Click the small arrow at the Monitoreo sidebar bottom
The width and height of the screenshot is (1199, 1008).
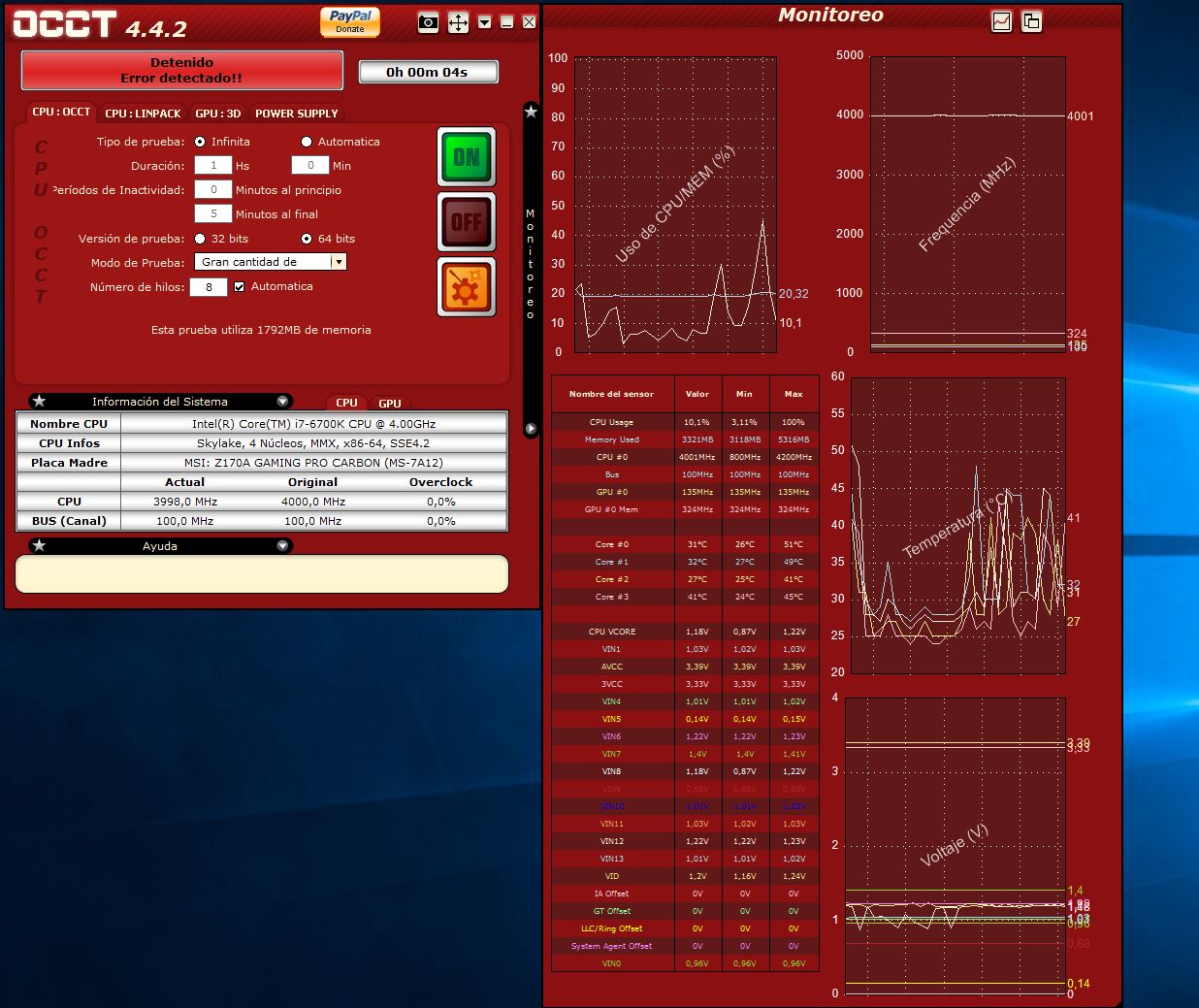coord(531,428)
